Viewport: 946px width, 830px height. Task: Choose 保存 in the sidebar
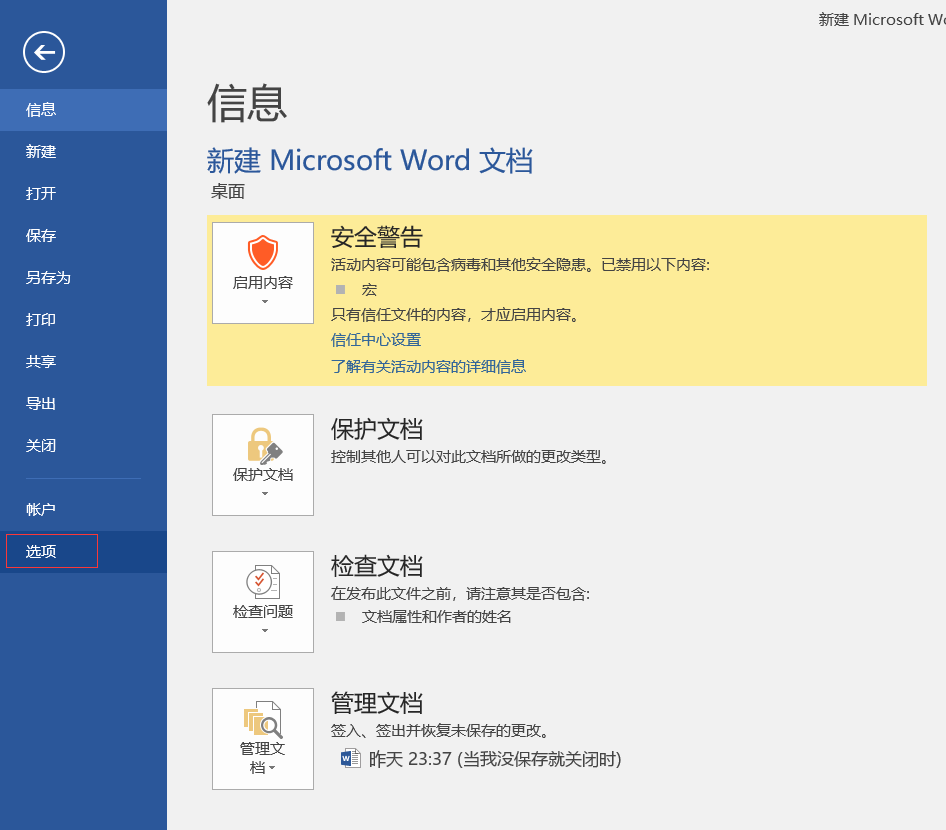click(x=83, y=236)
